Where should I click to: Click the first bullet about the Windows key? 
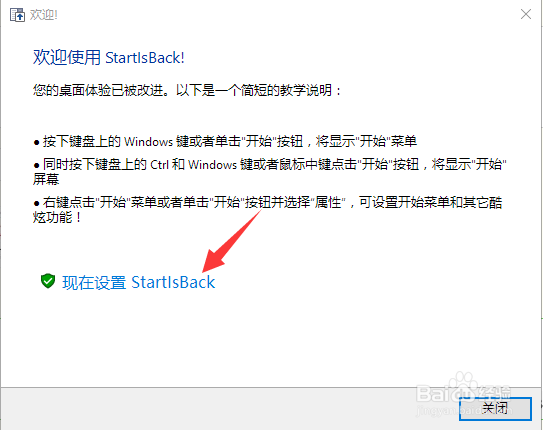(x=225, y=141)
